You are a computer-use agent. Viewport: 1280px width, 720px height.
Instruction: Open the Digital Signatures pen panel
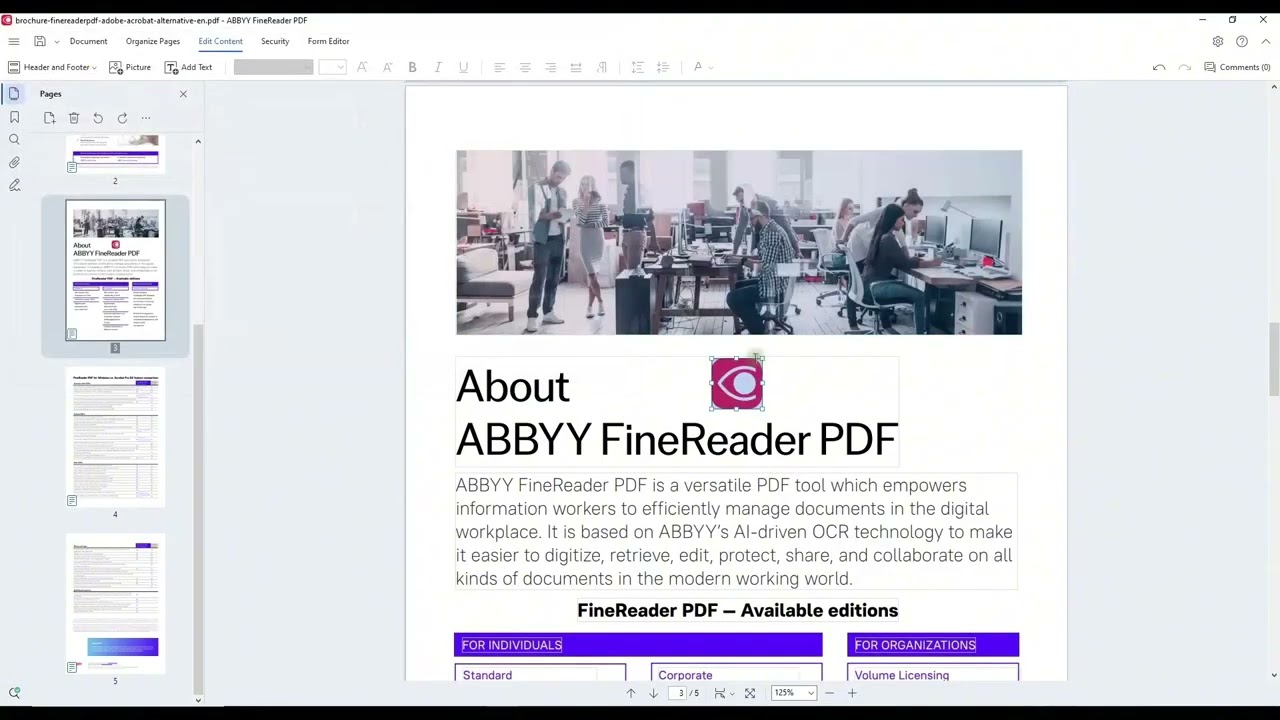[14, 185]
